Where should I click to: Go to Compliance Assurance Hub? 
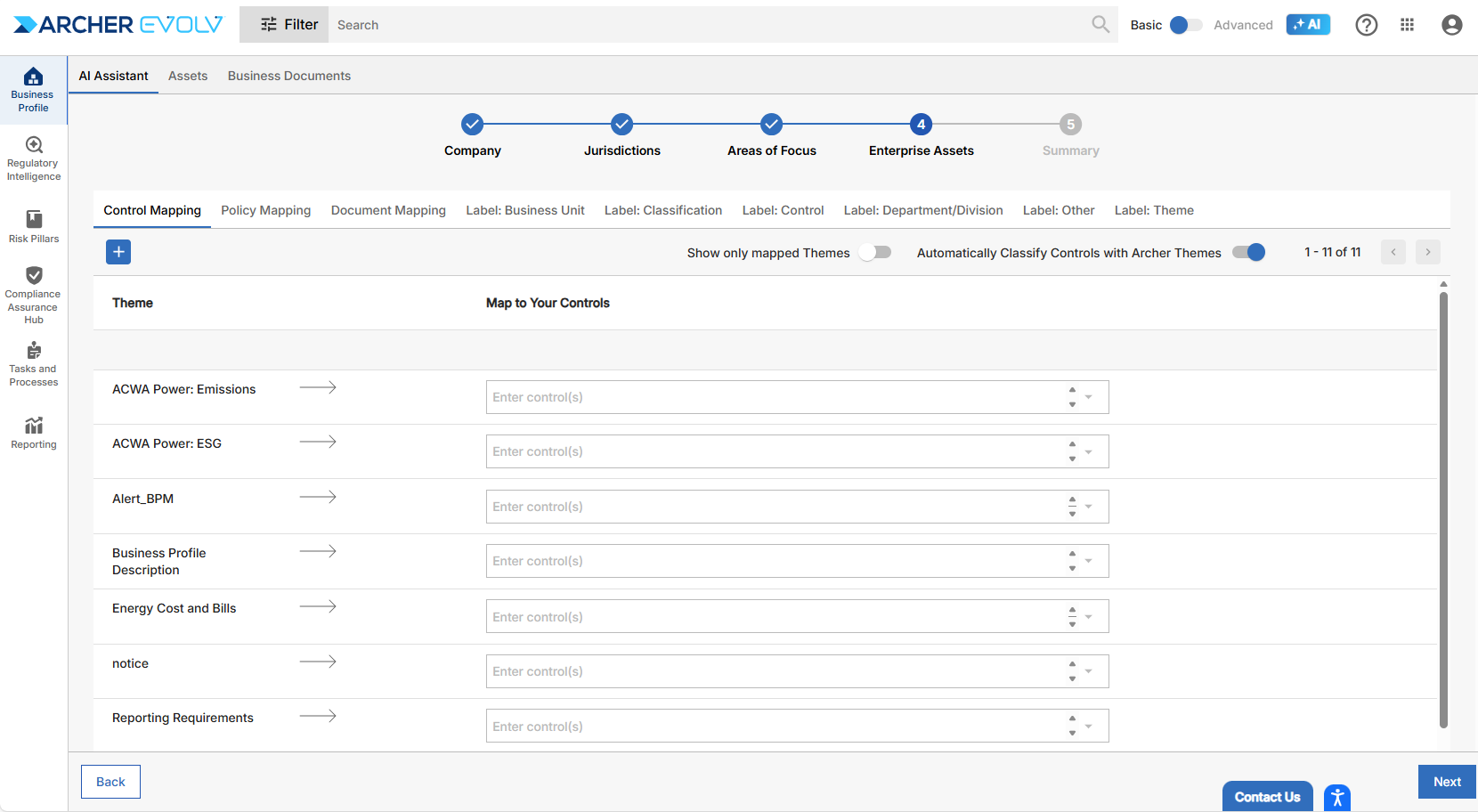(34, 294)
